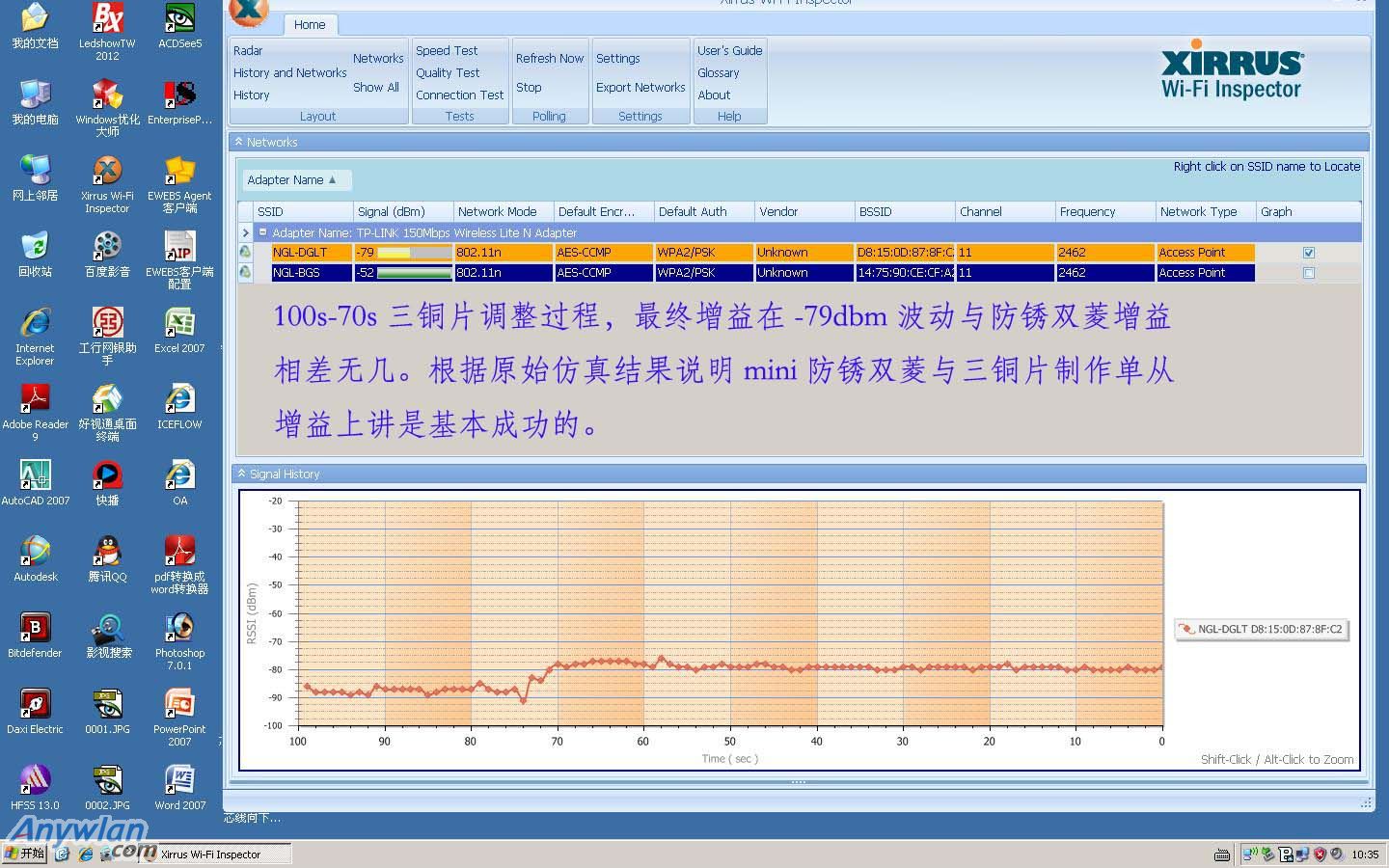Select Radar layout option
Viewport: 1389px width, 868px height.
tap(248, 50)
